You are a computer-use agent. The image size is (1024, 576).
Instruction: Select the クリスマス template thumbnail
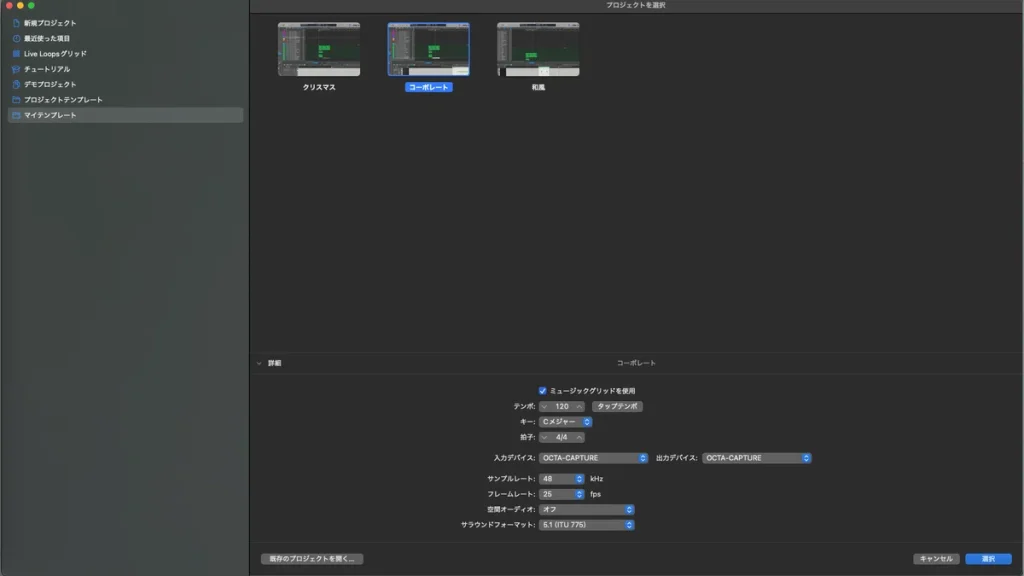click(x=319, y=50)
